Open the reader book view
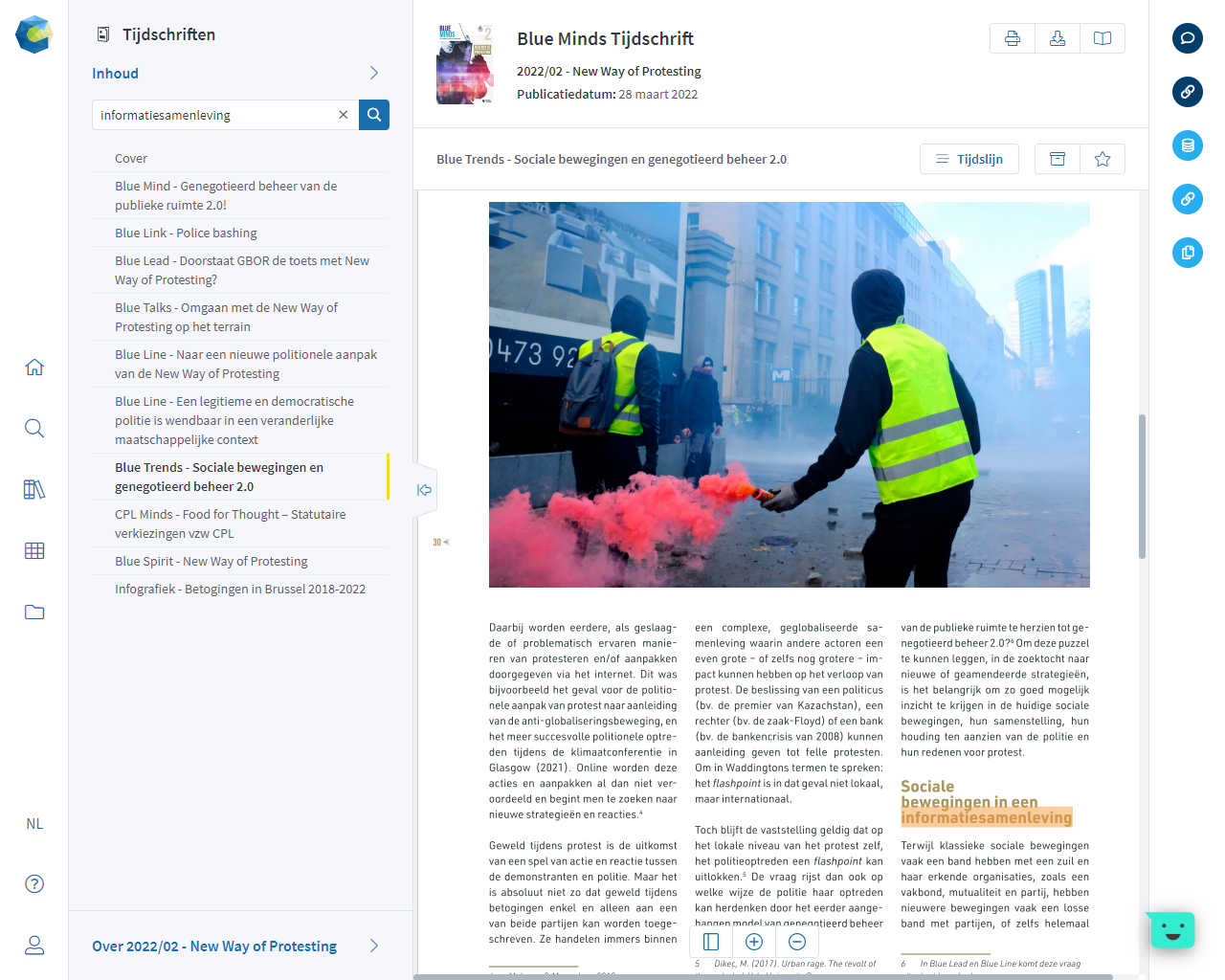This screenshot has height=980, width=1225. click(x=1102, y=38)
